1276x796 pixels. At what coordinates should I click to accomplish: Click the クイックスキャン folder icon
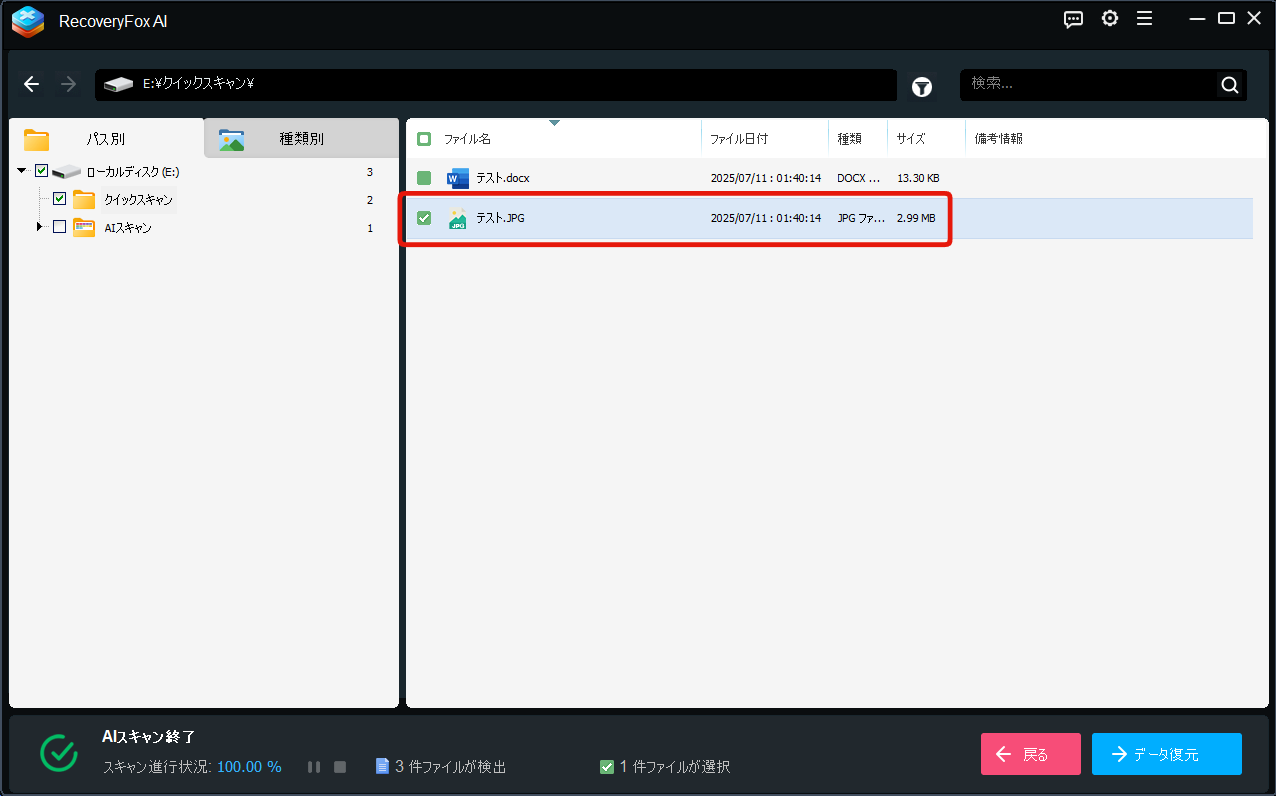pyautogui.click(x=84, y=199)
